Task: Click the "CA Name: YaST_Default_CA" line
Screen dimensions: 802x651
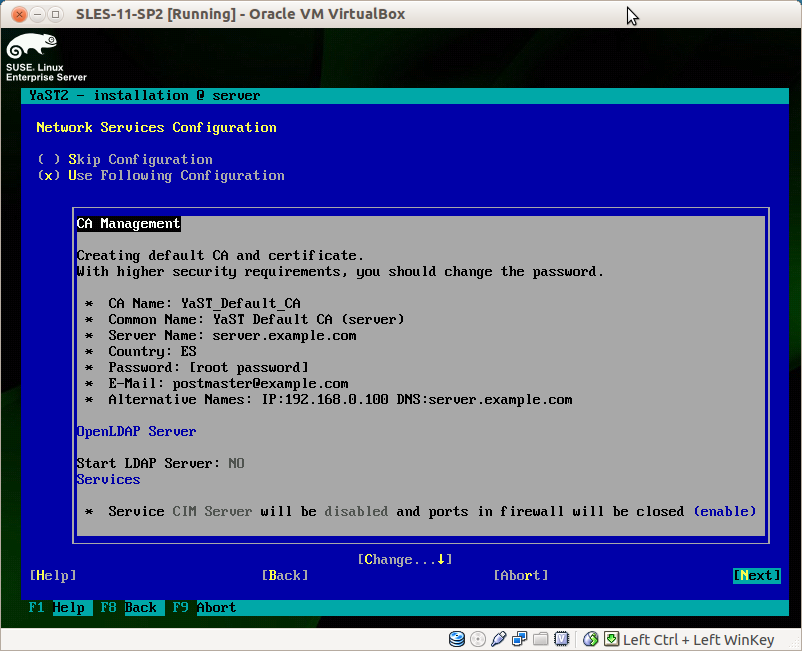Action: click(x=204, y=303)
